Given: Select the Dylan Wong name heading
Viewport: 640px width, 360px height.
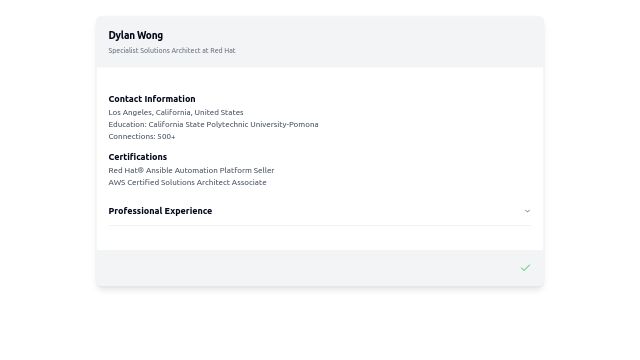Looking at the screenshot, I should coord(136,36).
